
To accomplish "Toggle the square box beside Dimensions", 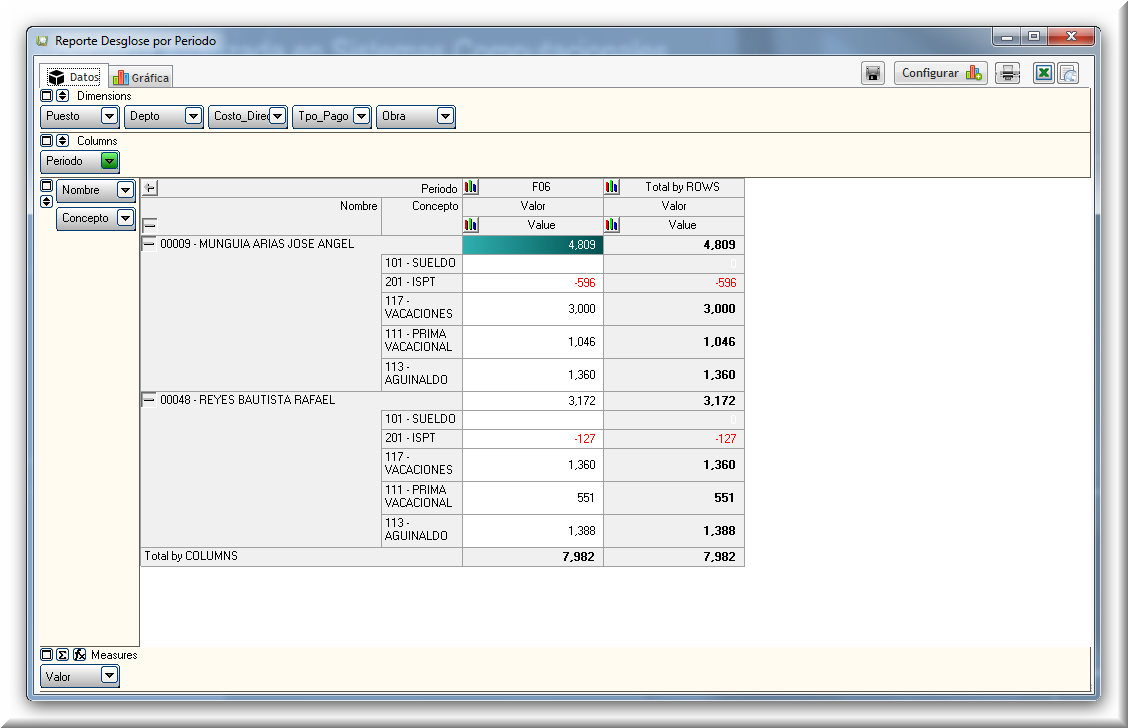I will click(46, 96).
